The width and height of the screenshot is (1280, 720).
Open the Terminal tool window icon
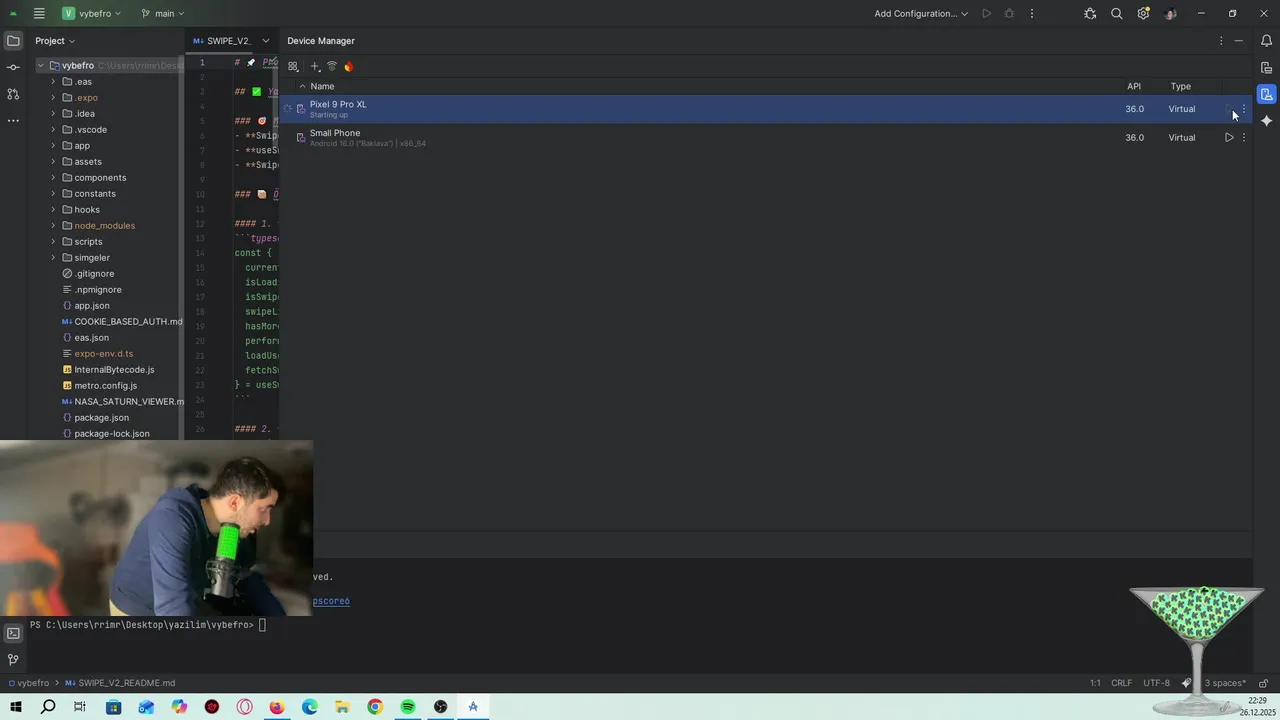pyautogui.click(x=13, y=633)
